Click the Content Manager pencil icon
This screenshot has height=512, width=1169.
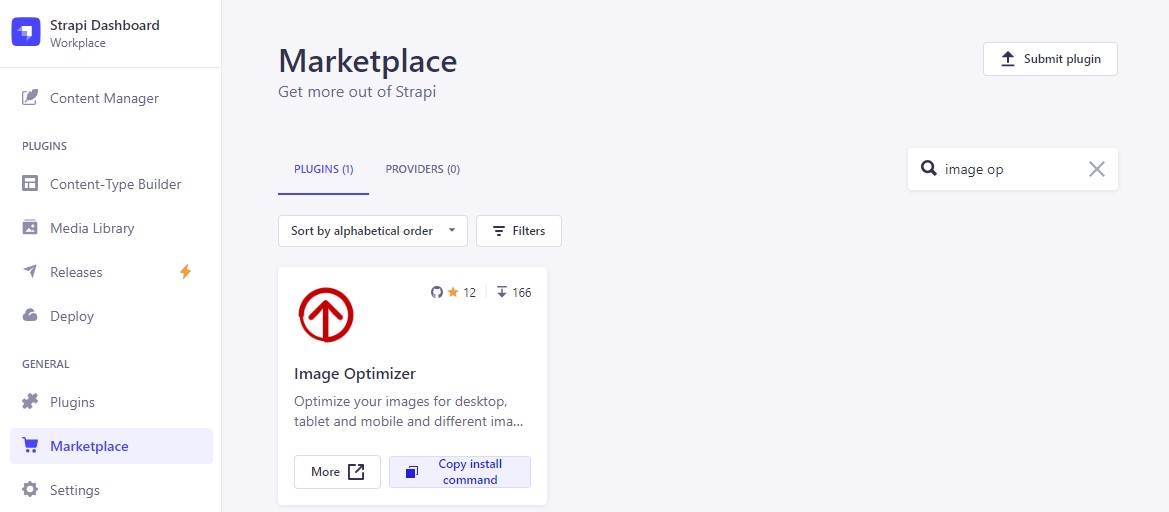30,98
